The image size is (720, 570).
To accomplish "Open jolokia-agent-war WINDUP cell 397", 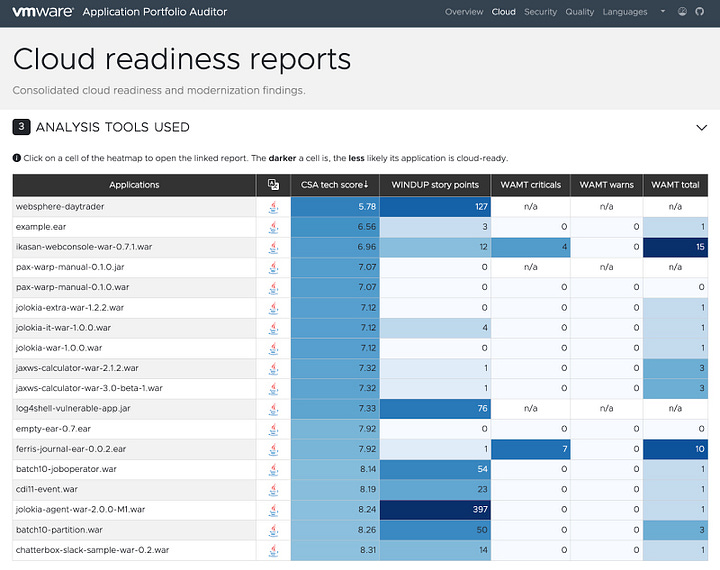I will point(435,509).
